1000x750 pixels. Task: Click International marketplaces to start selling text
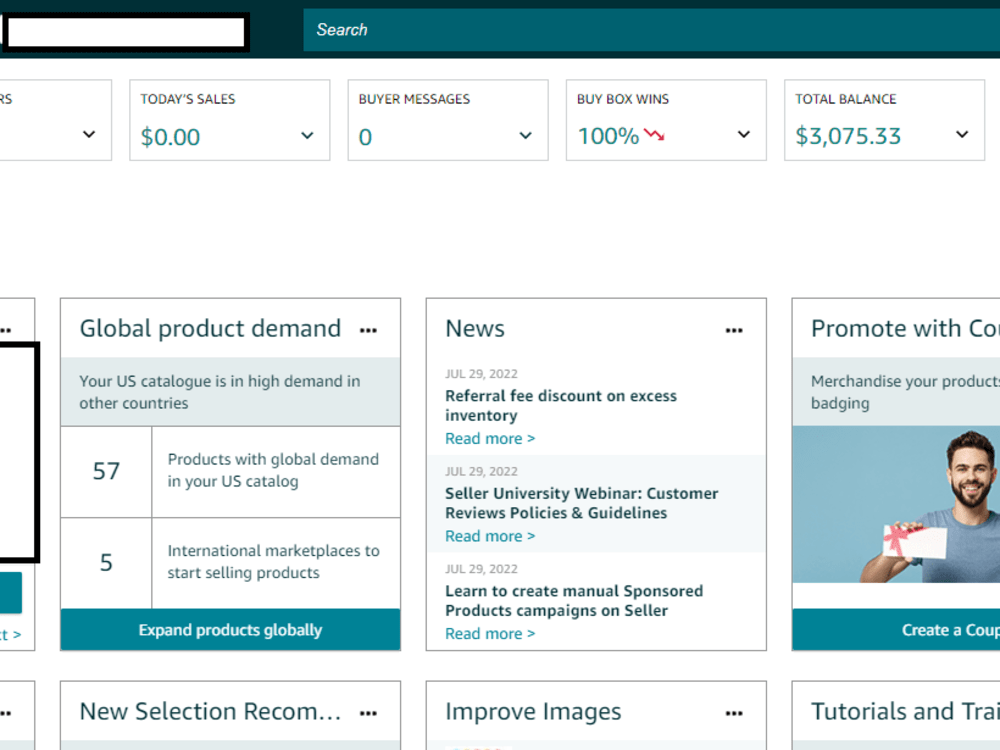tap(274, 561)
